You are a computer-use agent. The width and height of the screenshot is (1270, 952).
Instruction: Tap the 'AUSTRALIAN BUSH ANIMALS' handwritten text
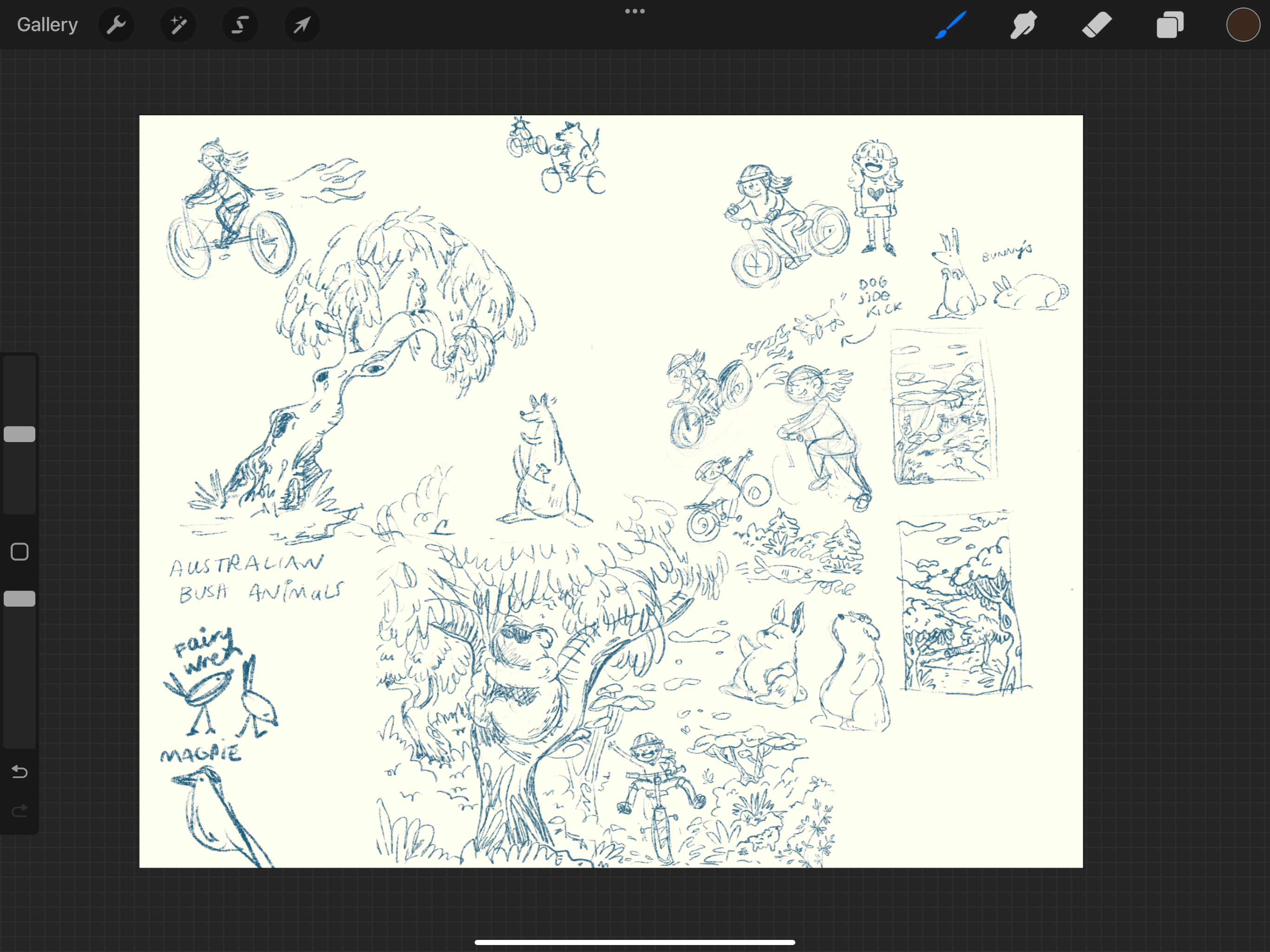coord(257,579)
